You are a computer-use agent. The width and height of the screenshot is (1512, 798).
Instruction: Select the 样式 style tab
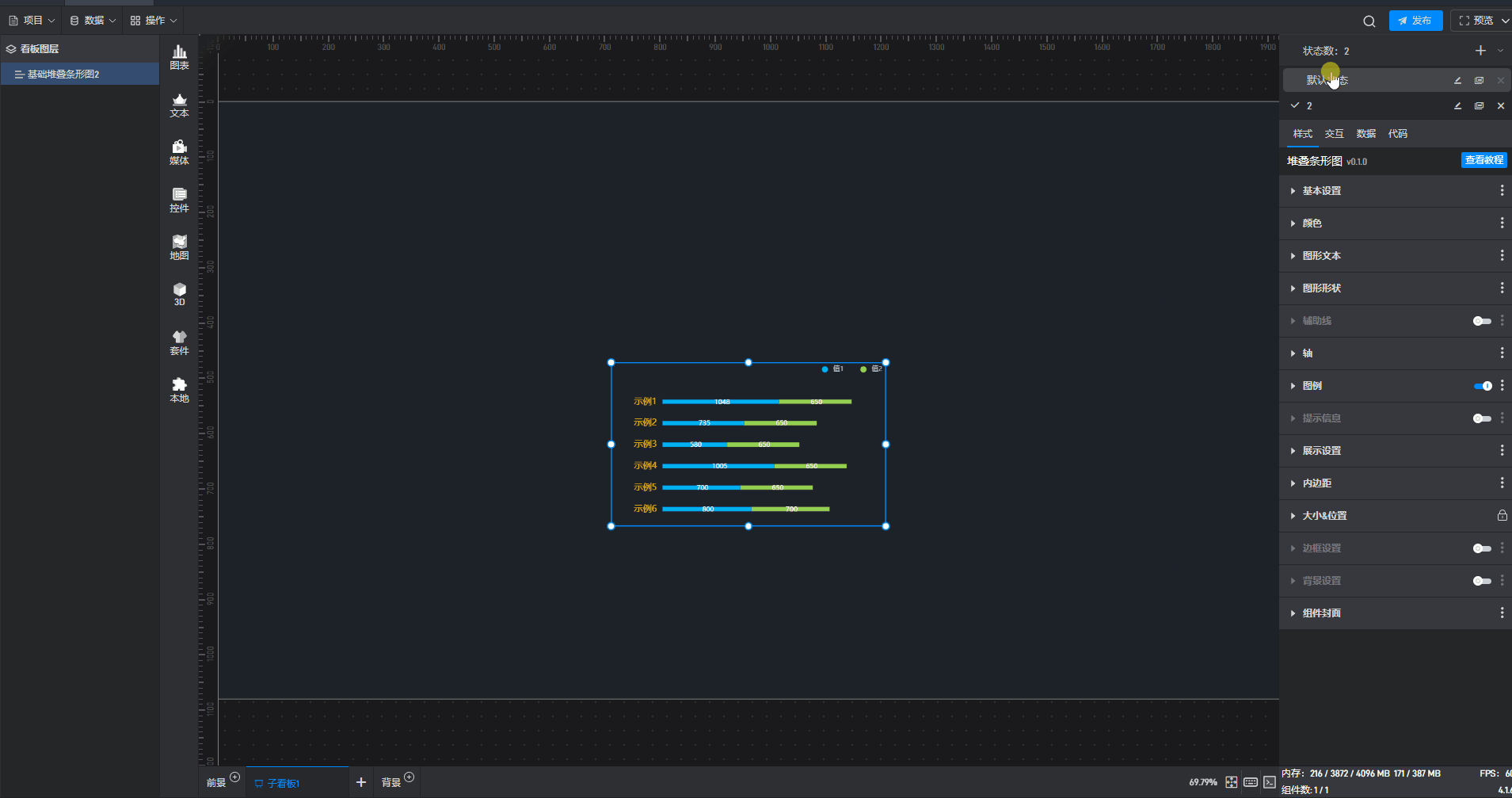tap(1303, 134)
